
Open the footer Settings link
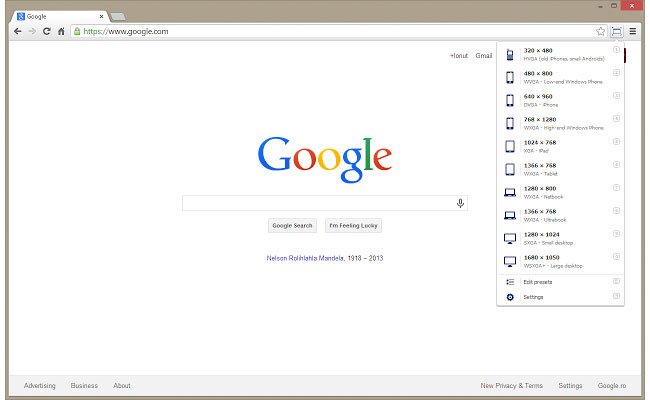click(570, 385)
